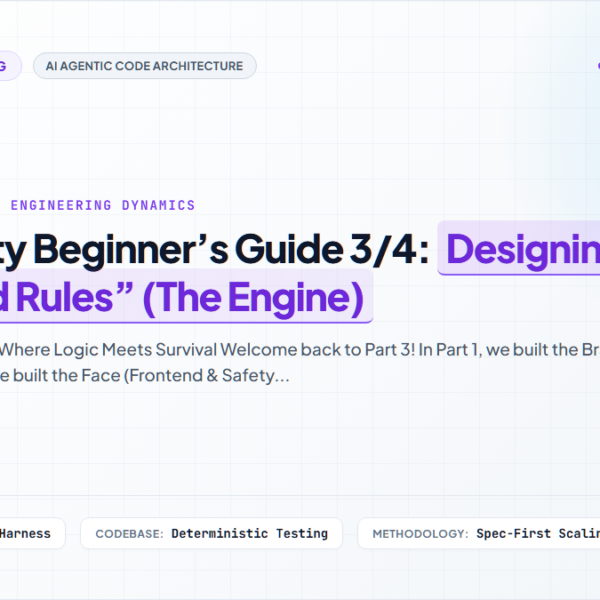Click excerpt line "built the Face (Frontend & Safety..."
Screen dimensions: 600x600
151,375
